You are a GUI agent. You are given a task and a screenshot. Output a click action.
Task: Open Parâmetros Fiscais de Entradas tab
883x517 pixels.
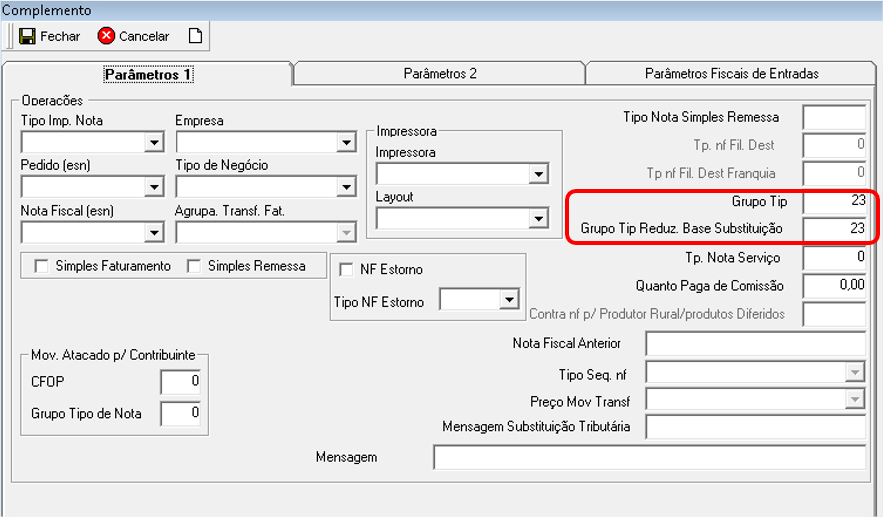coord(731,74)
